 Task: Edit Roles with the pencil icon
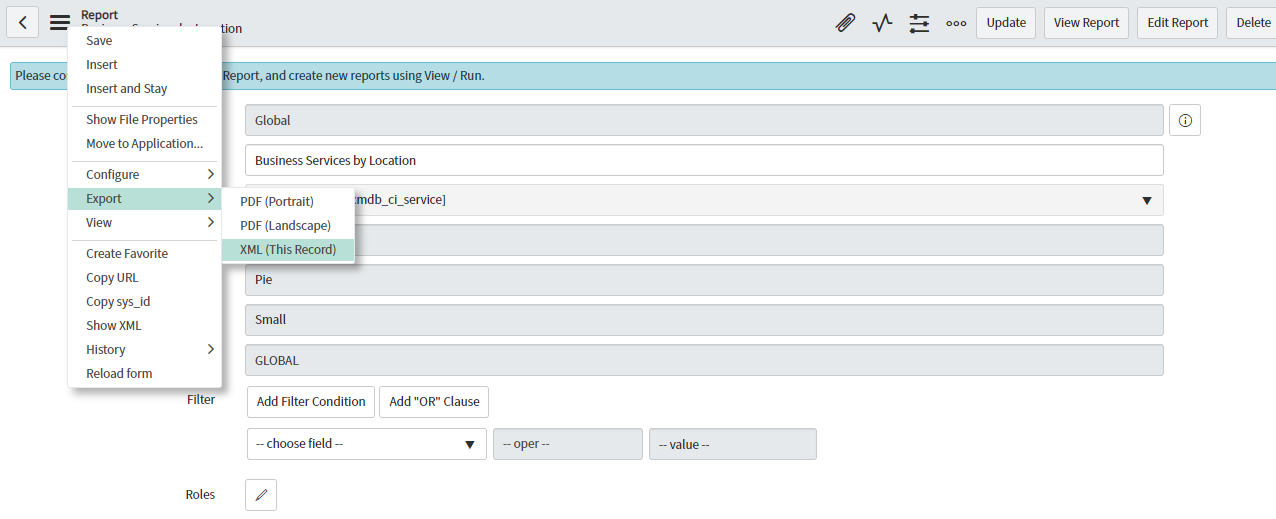coord(261,495)
